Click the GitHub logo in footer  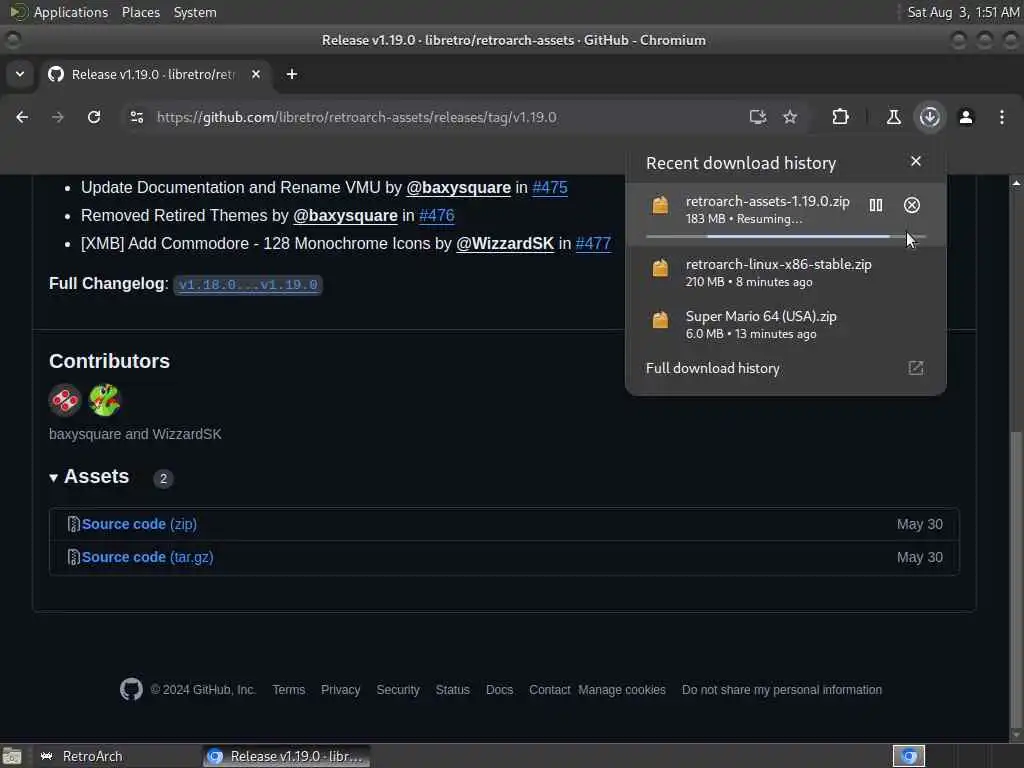pyautogui.click(x=131, y=689)
